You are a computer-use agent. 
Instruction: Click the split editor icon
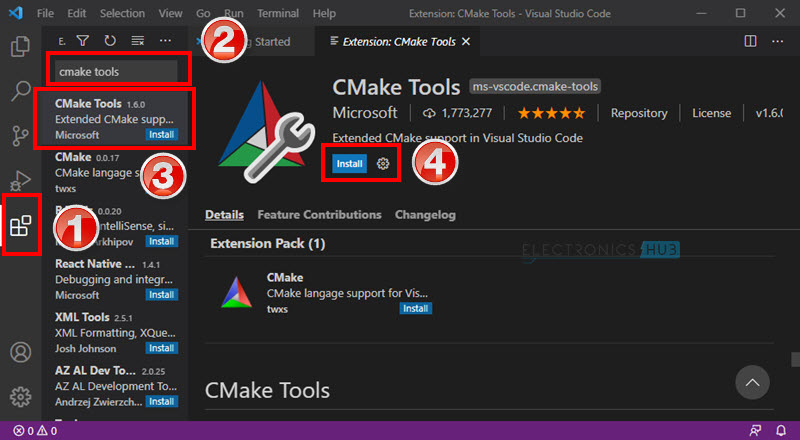point(750,41)
